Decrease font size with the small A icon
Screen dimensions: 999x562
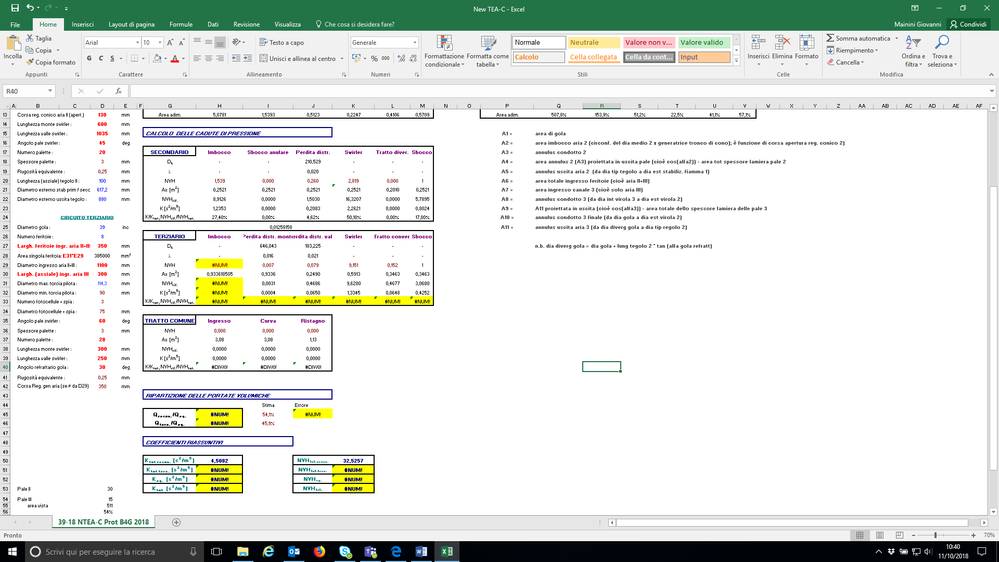[x=181, y=43]
